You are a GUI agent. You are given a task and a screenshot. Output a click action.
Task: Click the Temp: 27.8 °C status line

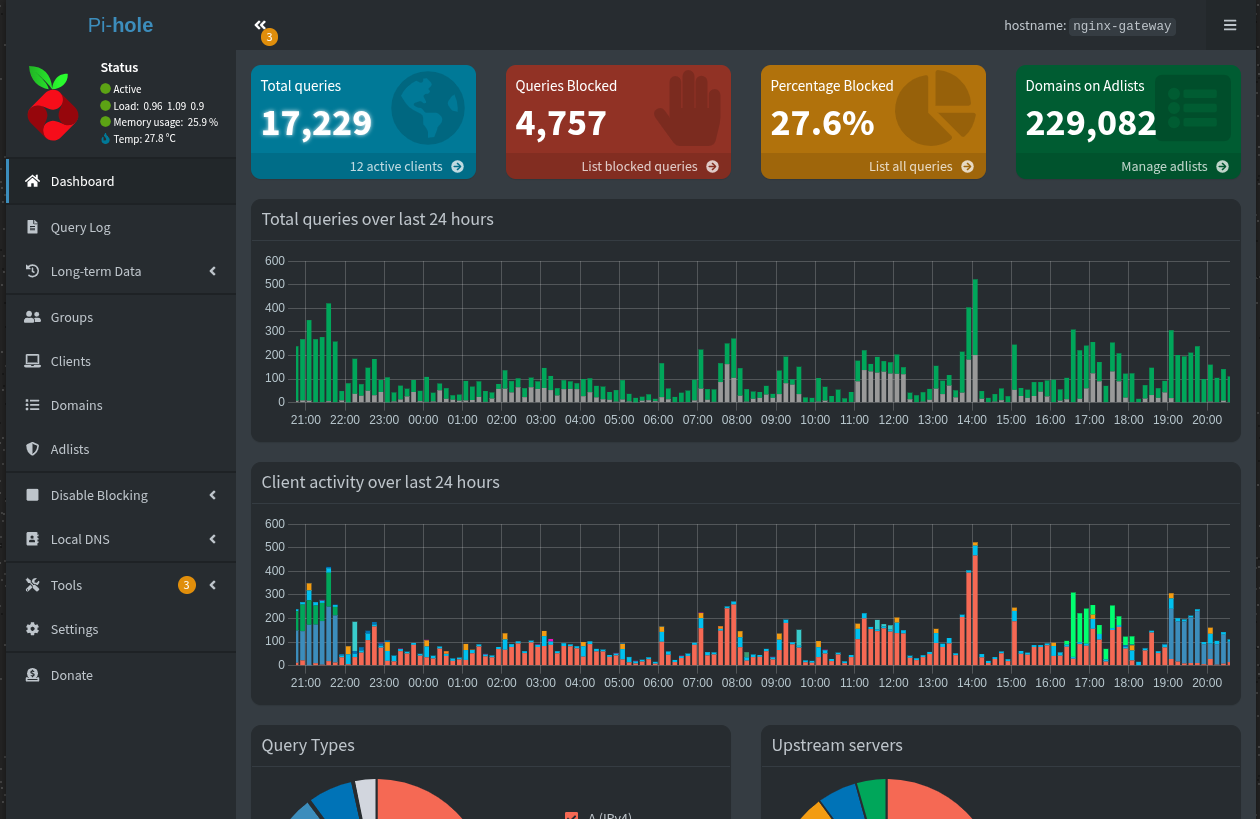[x=138, y=139]
